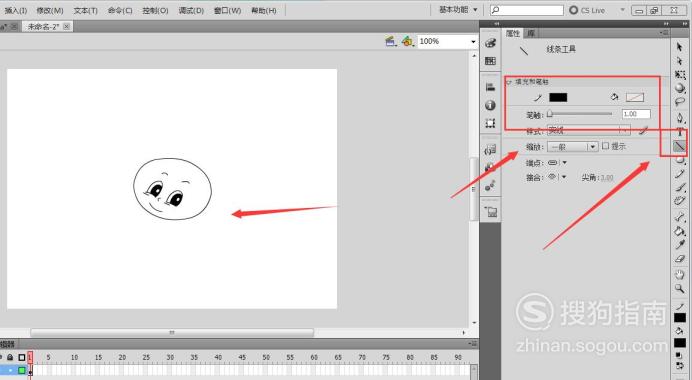The height and width of the screenshot is (380, 692).
Task: Select the Lasso tool
Action: tap(680, 102)
